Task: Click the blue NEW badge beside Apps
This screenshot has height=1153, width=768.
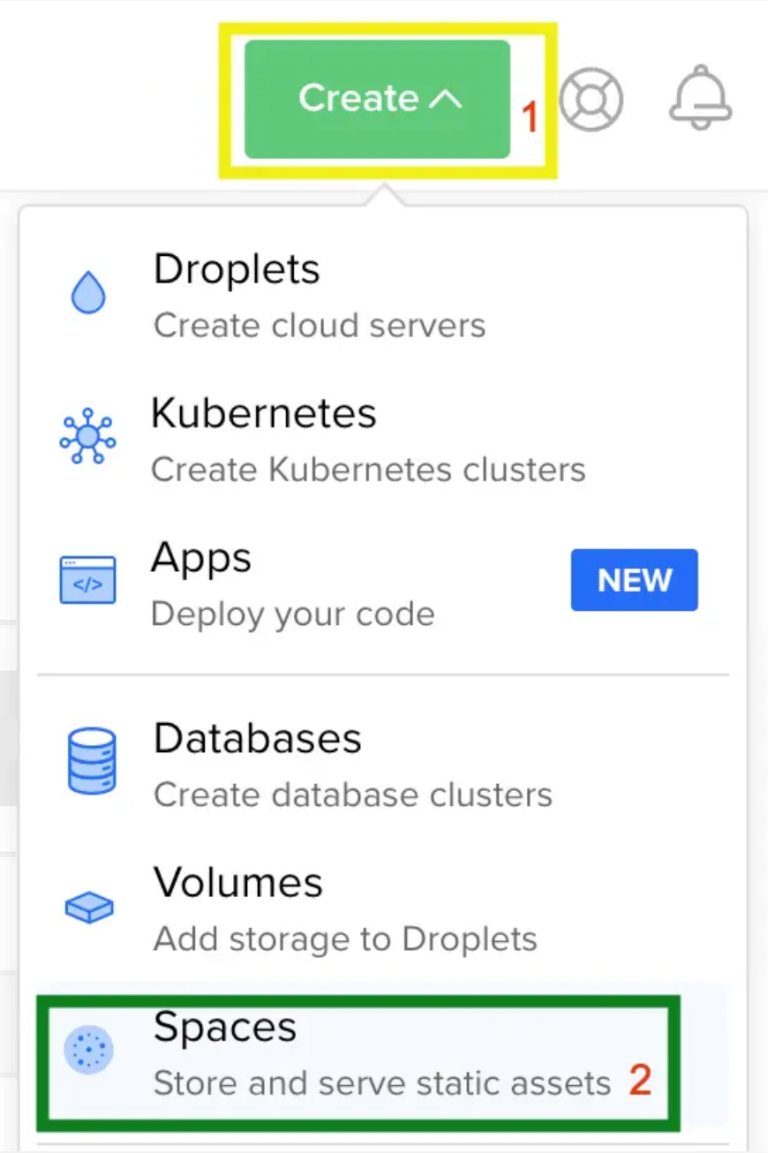Action: (x=634, y=580)
